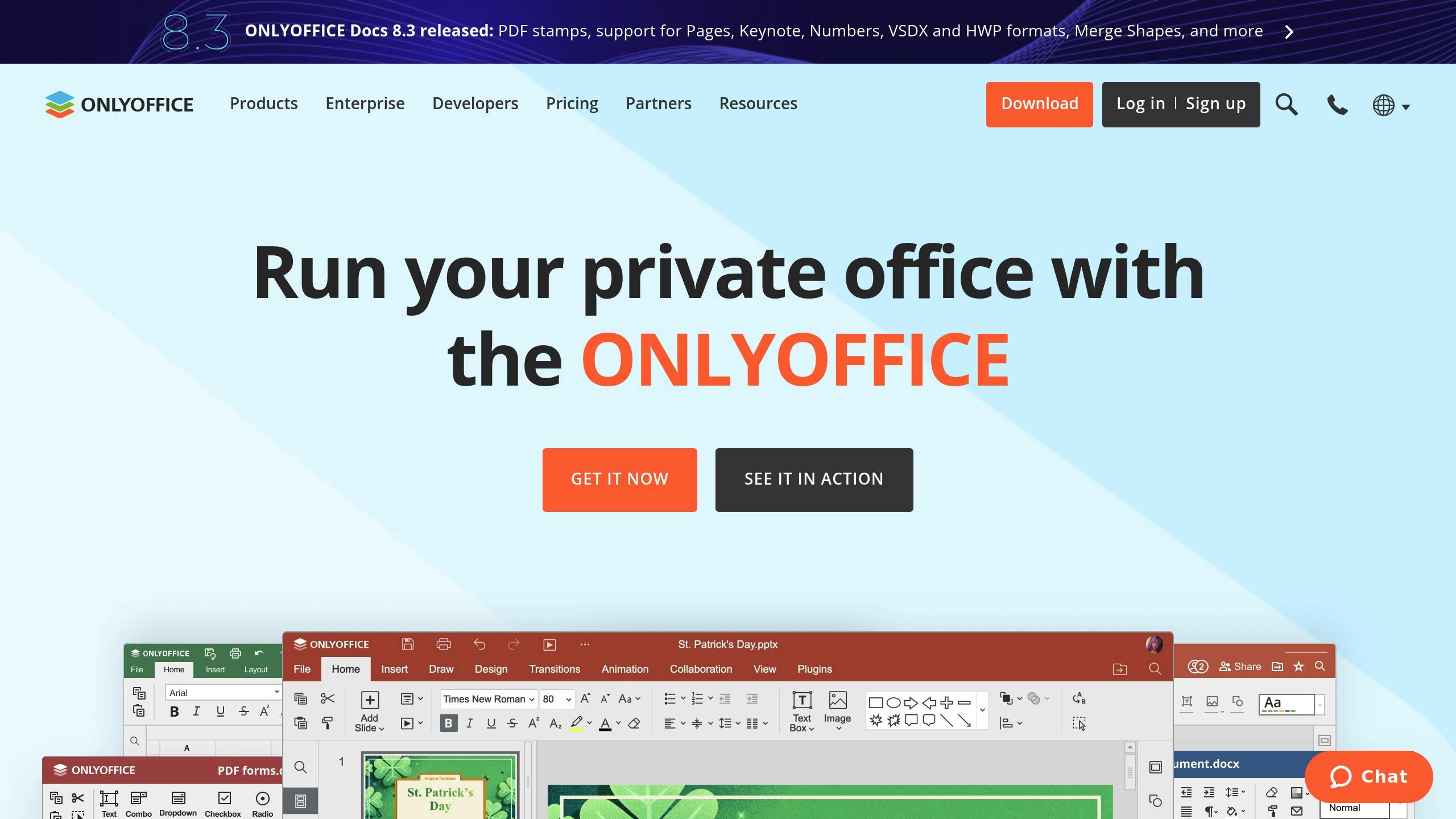The height and width of the screenshot is (819, 1456).
Task: Open the Plugins tab
Action: point(814,669)
